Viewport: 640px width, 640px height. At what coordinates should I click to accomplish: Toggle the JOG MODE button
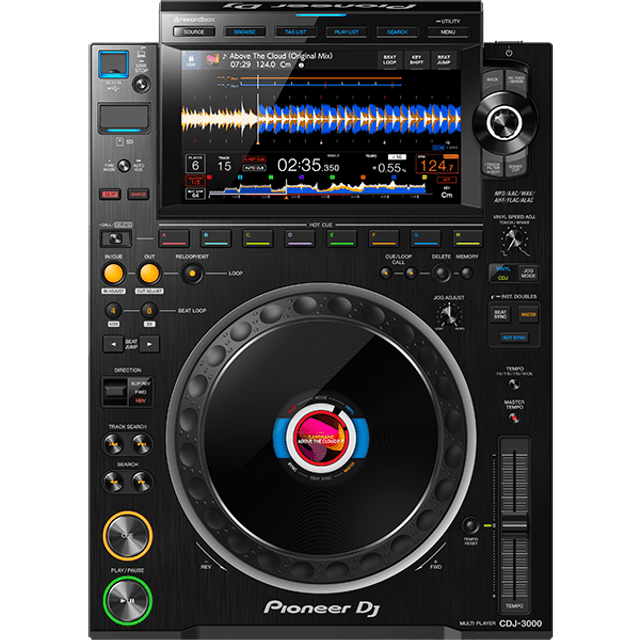pos(528,273)
